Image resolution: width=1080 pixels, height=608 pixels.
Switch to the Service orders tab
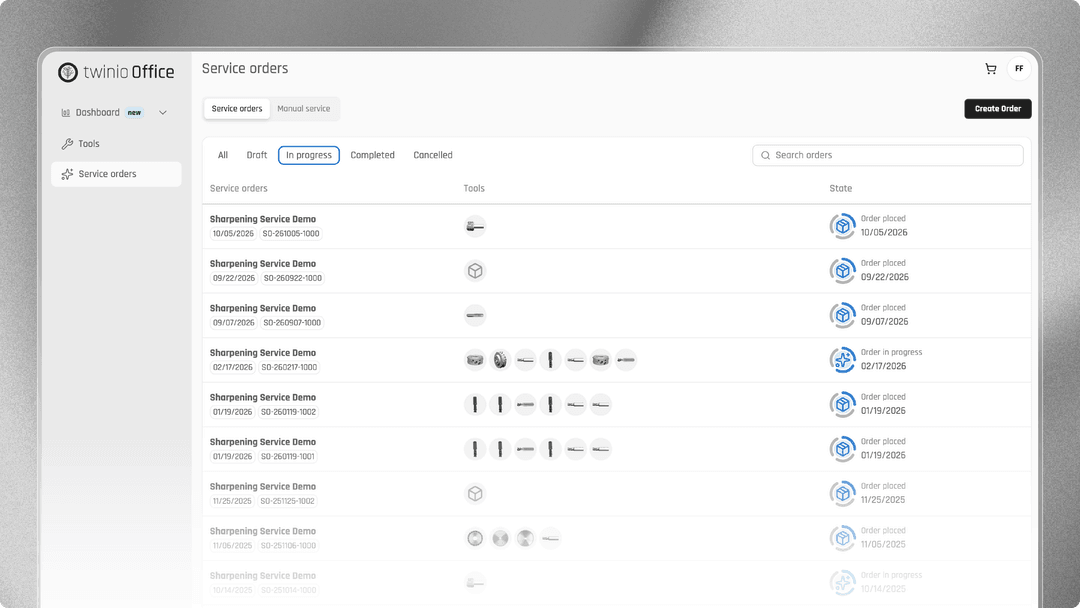tap(237, 109)
